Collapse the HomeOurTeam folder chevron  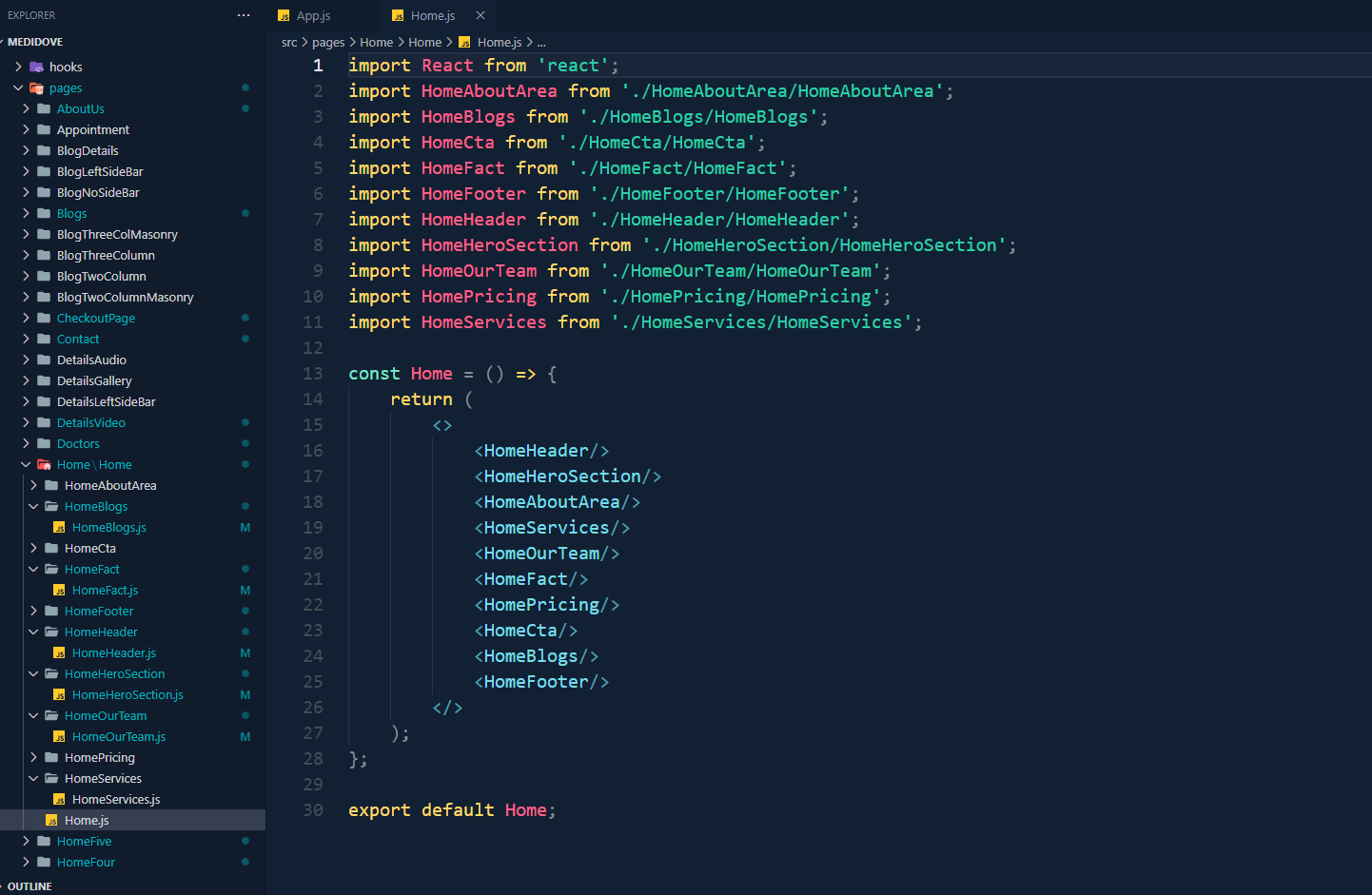tap(33, 715)
